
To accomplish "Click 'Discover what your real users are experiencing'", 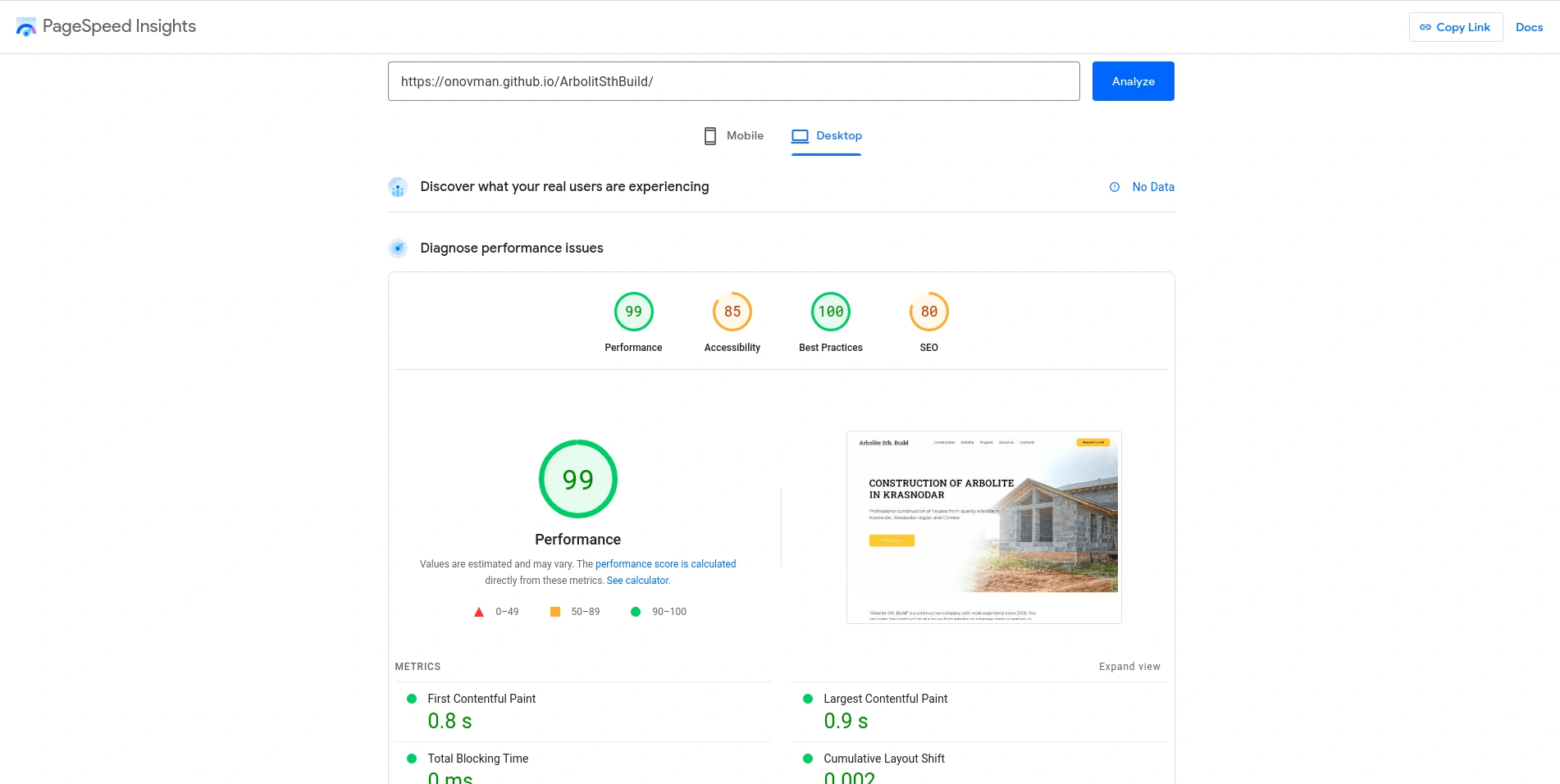I will pos(565,187).
